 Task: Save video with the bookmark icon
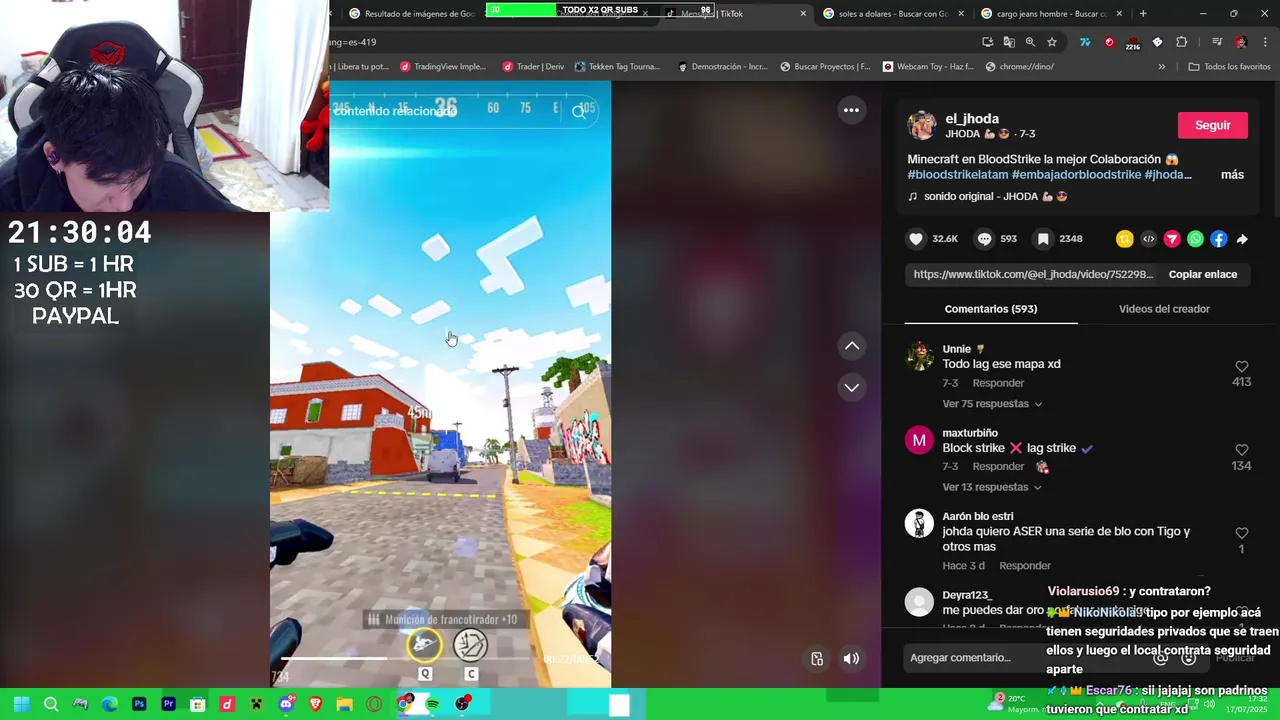1043,239
